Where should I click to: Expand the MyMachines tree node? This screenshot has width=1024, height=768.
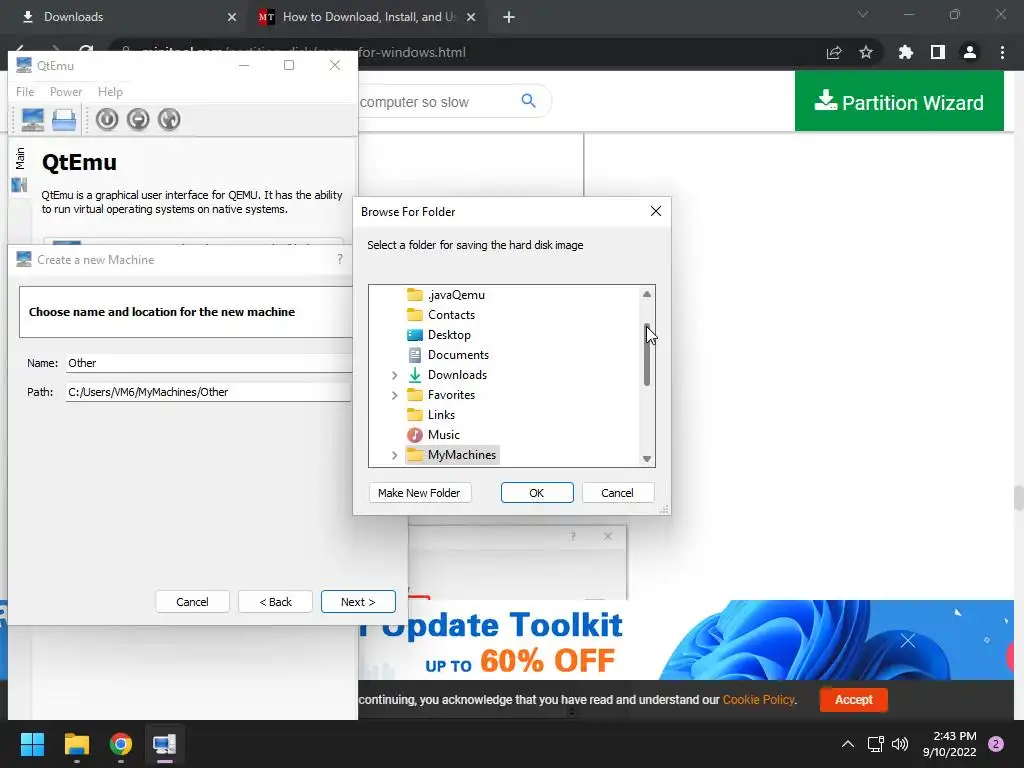point(394,455)
